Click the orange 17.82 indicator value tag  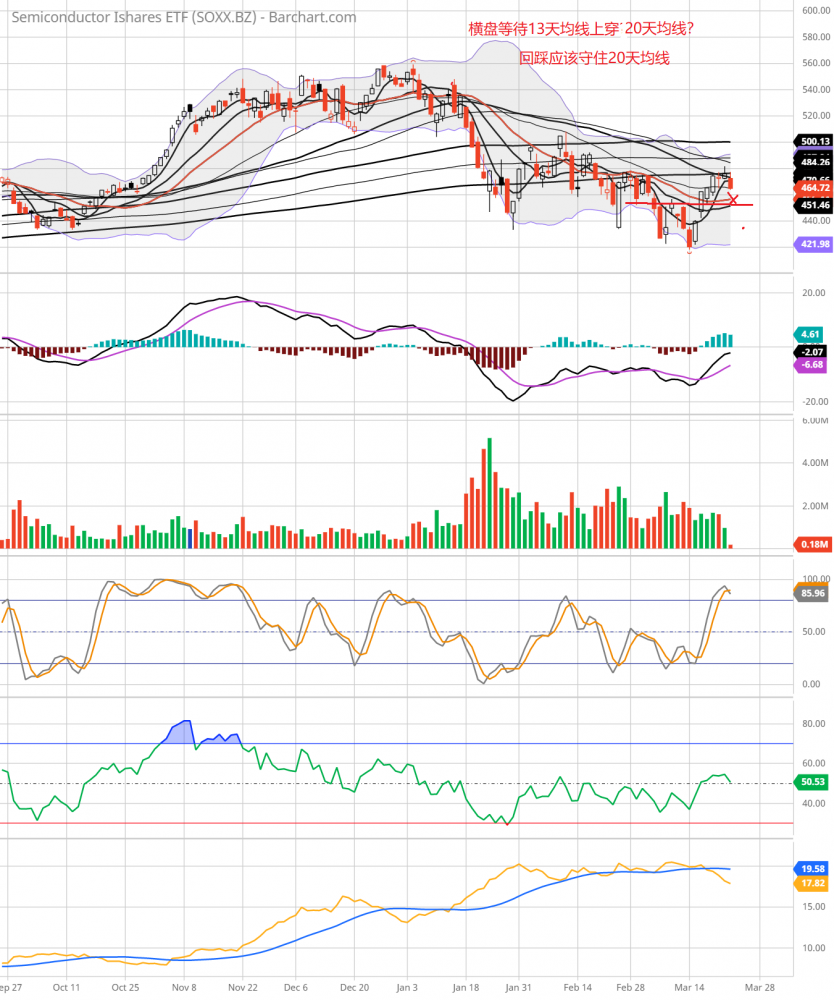811,883
